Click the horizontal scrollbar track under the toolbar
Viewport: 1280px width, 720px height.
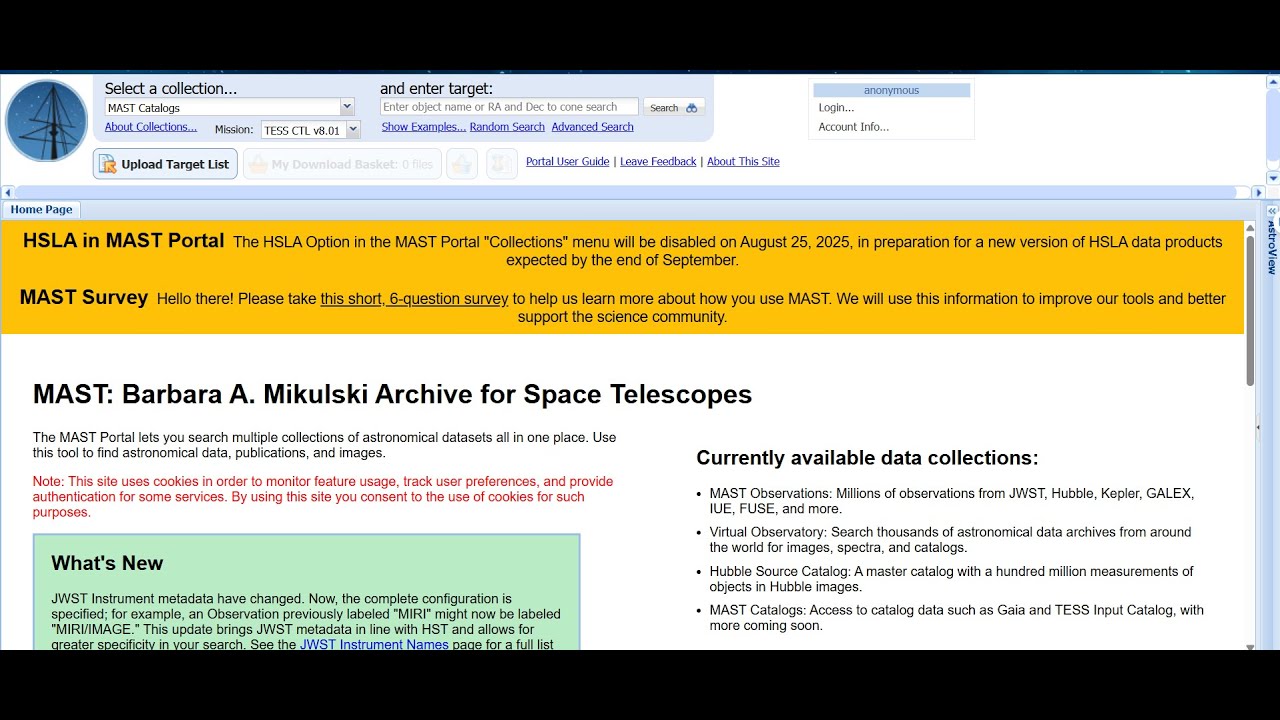point(633,192)
